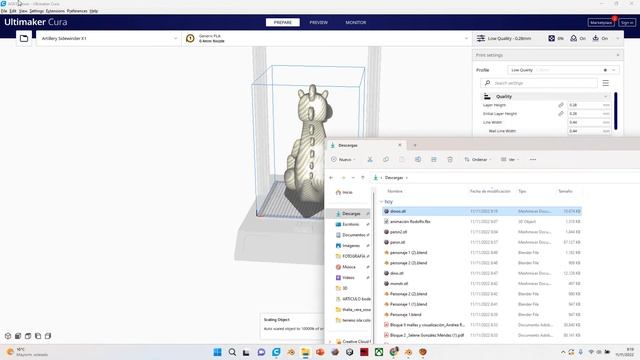Open Windows Start button on taskbar
The width and height of the screenshot is (640, 360).
[218, 352]
